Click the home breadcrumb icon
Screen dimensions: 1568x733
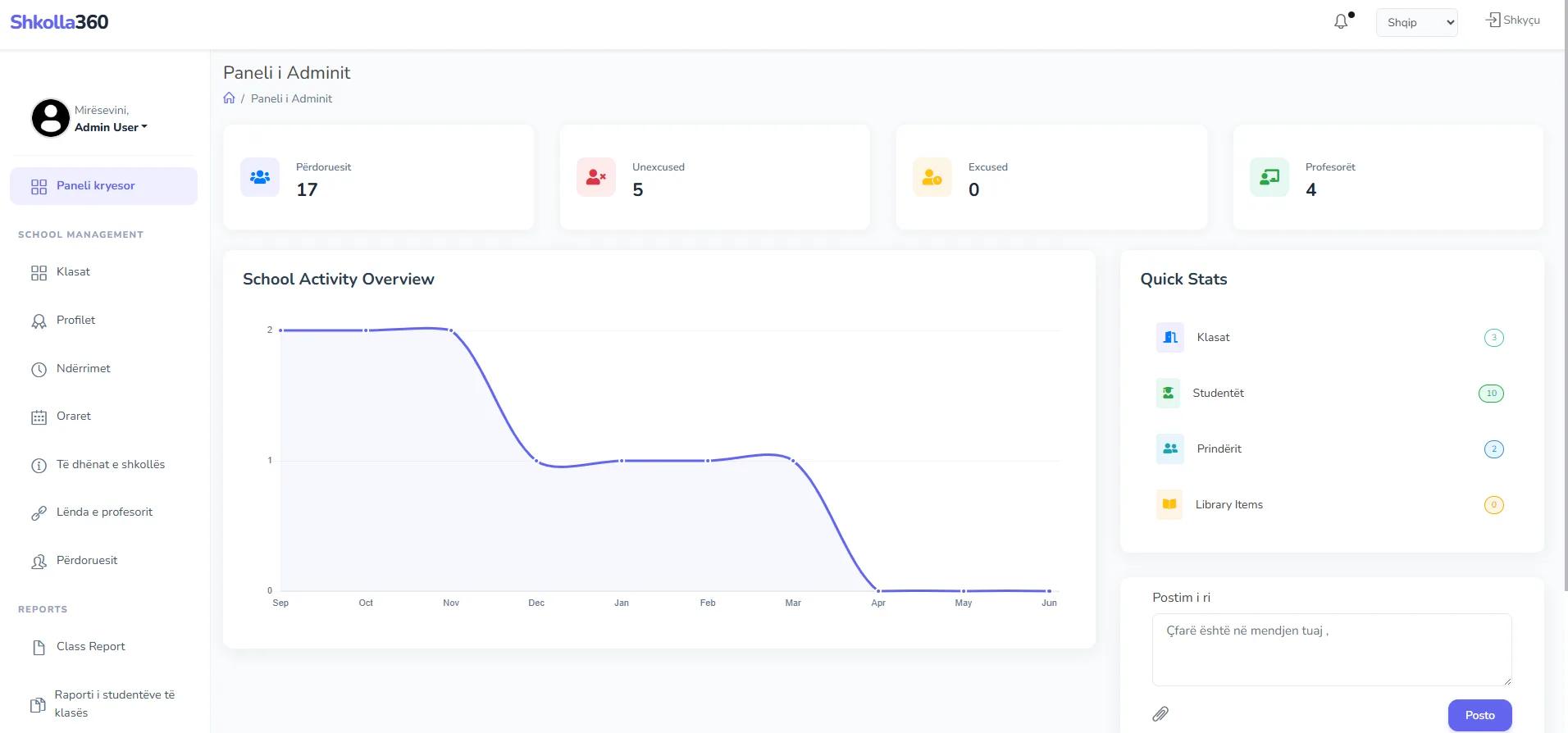tap(230, 98)
